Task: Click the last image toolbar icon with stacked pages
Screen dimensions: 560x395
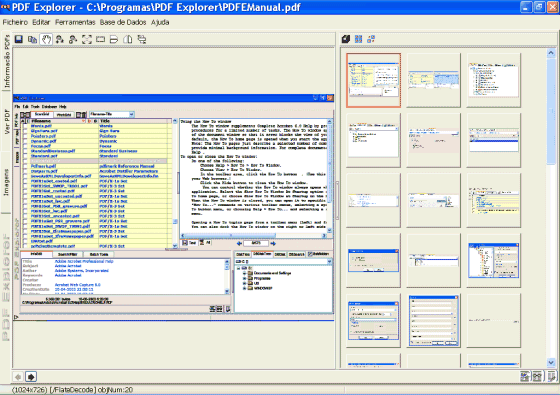Action: (x=142, y=39)
